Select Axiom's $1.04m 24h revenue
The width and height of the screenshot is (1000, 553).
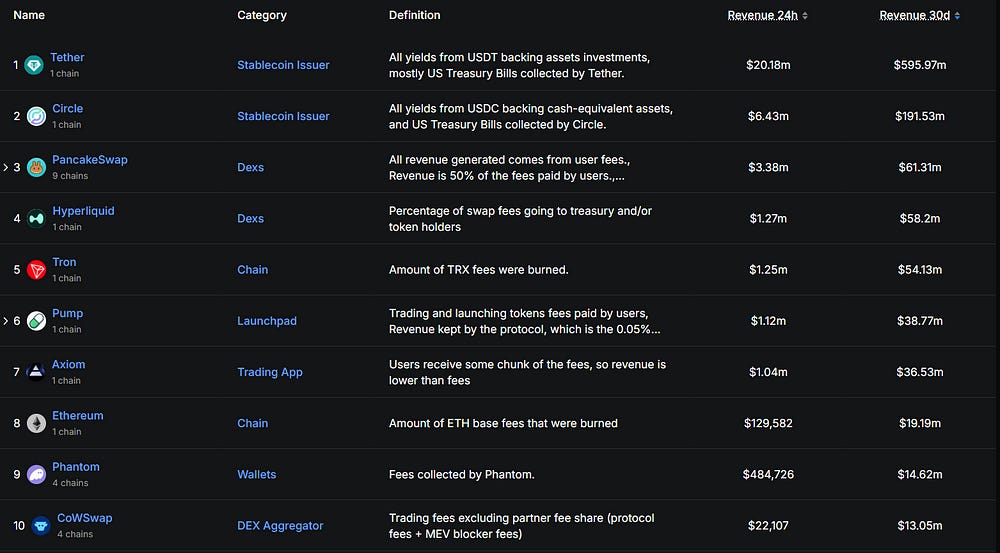pos(768,372)
